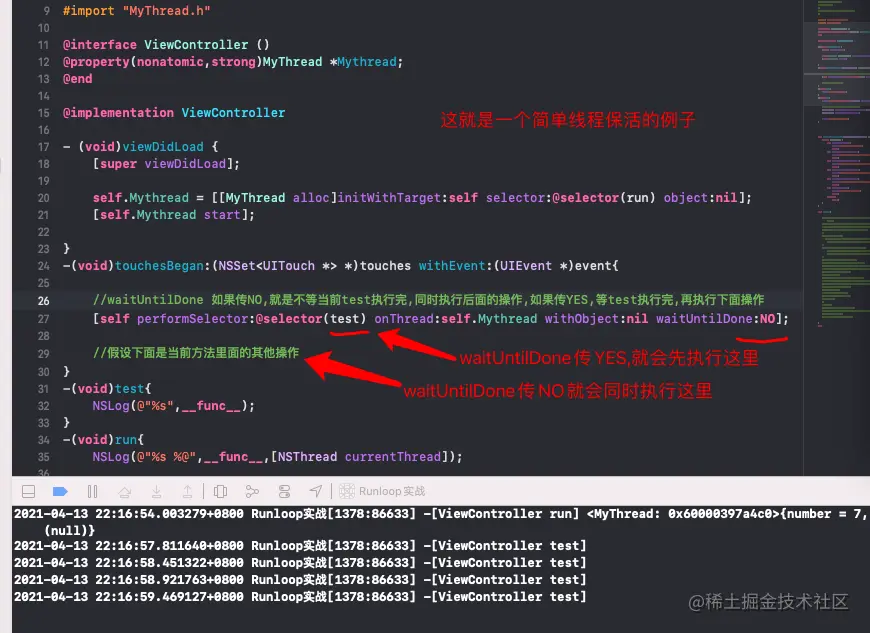Open Environment Overrides switch icon
The image size is (870, 633).
[x=284, y=492]
